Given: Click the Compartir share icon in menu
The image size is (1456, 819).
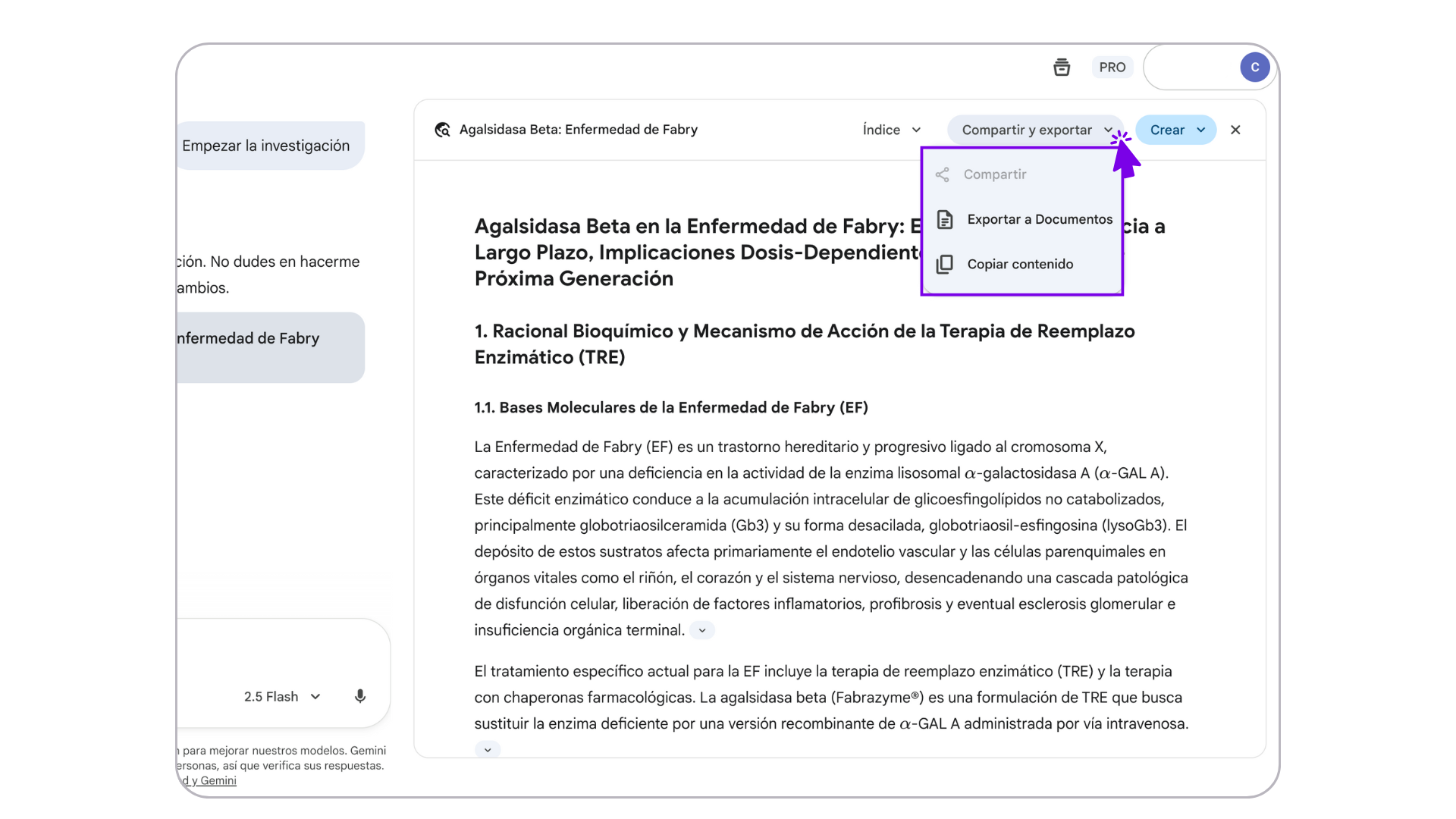Looking at the screenshot, I should (943, 174).
